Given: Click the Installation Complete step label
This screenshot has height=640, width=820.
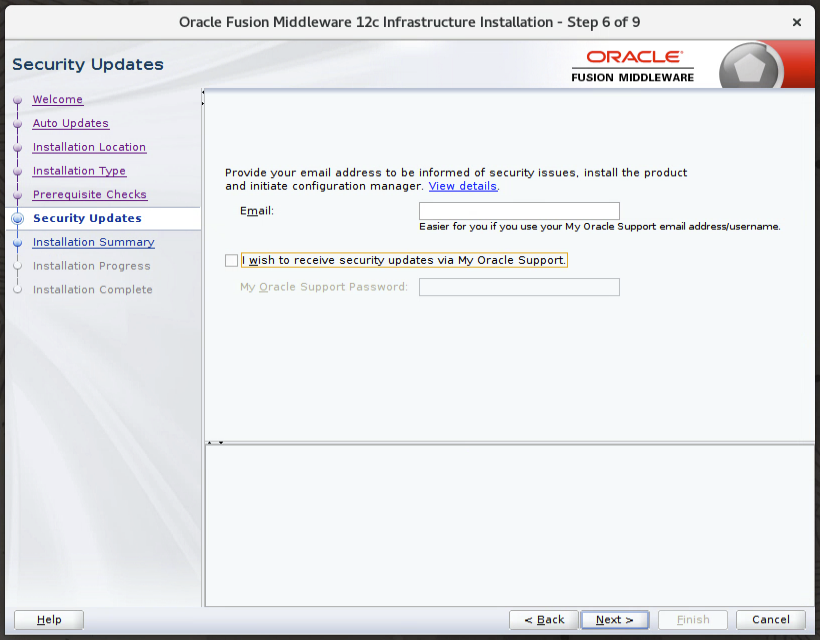Looking at the screenshot, I should (93, 290).
